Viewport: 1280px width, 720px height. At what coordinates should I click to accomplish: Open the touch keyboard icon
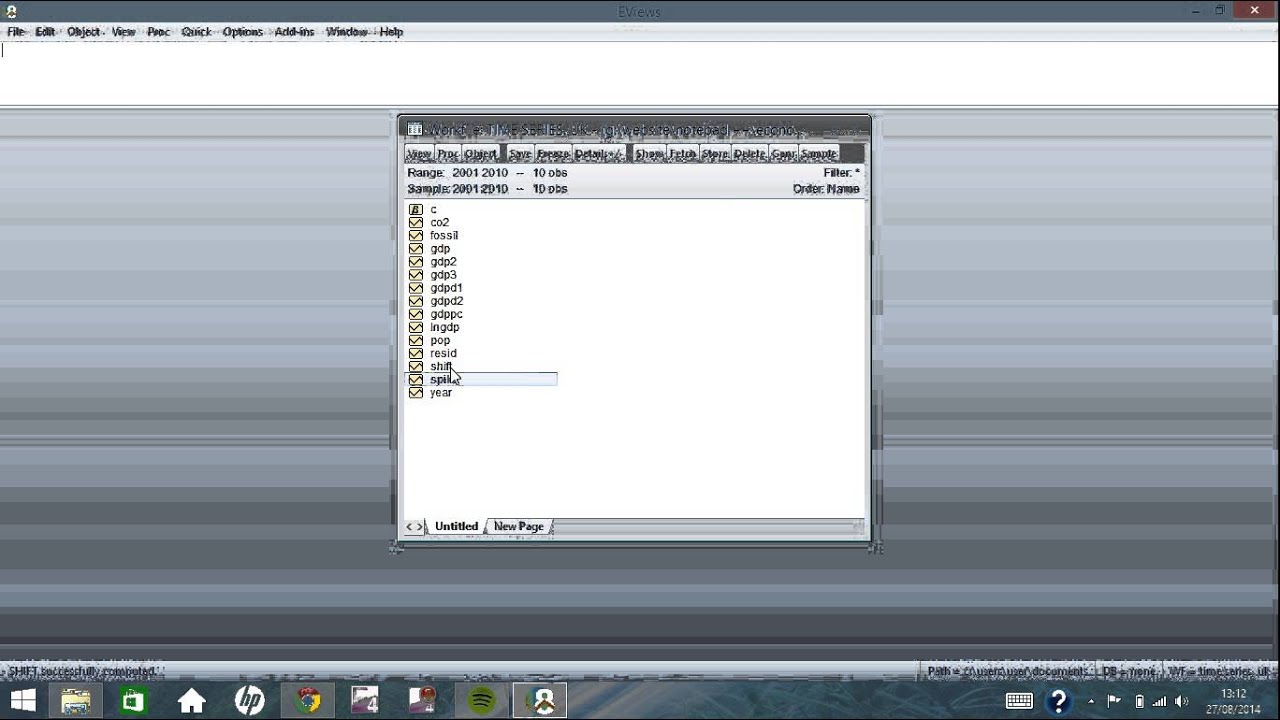click(1019, 701)
